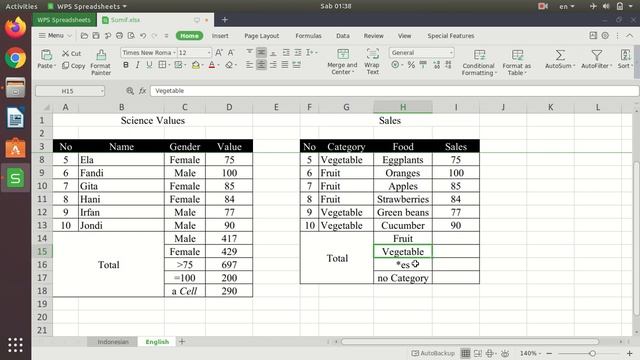Click the comma thousands separator icon
This screenshot has height=360, width=640.
click(423, 65)
